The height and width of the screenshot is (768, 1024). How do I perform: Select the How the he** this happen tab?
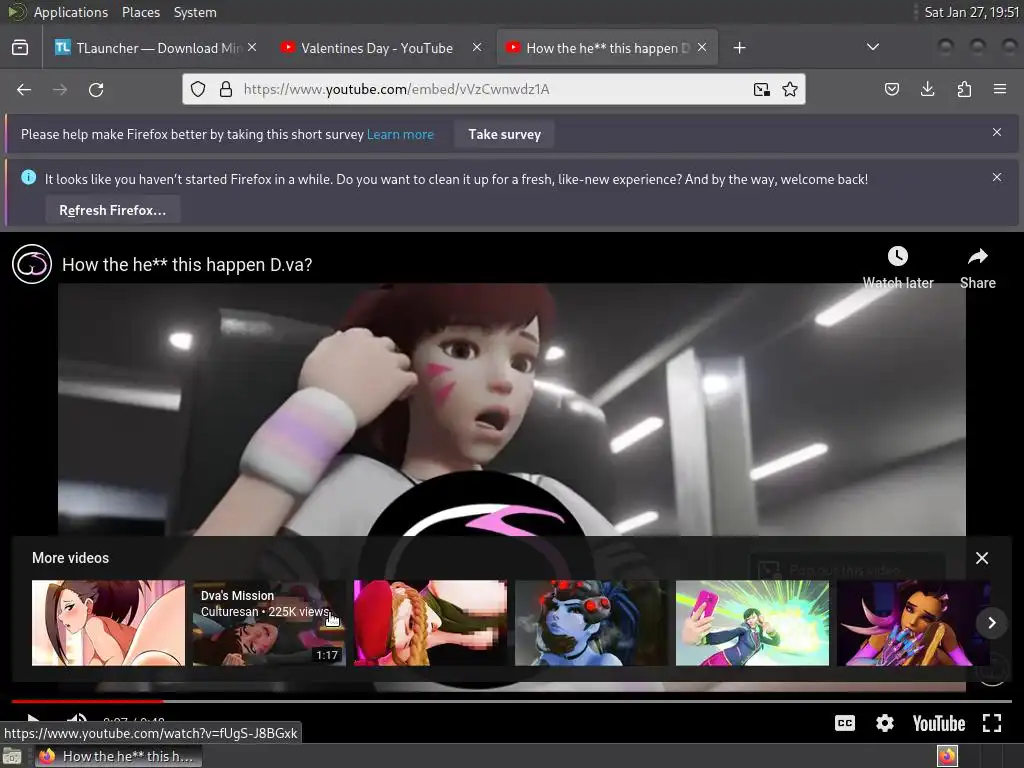(607, 48)
